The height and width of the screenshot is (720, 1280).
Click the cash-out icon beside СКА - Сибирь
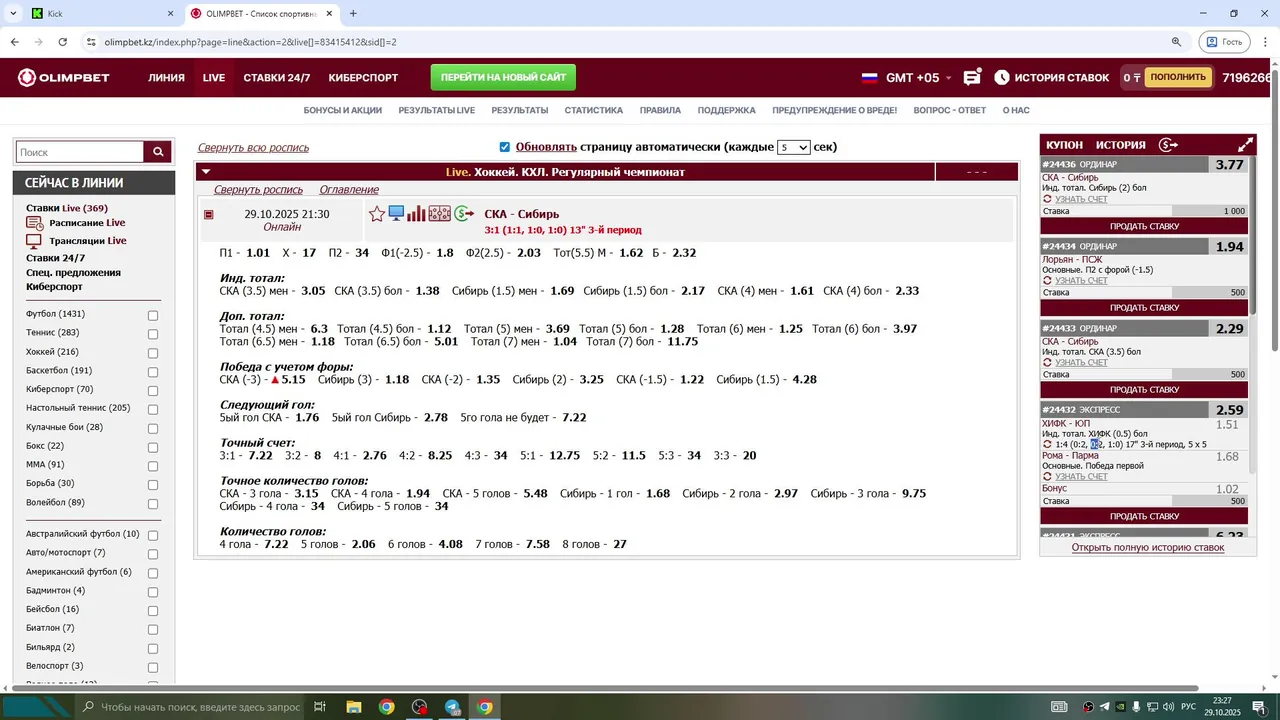pyautogui.click(x=464, y=213)
